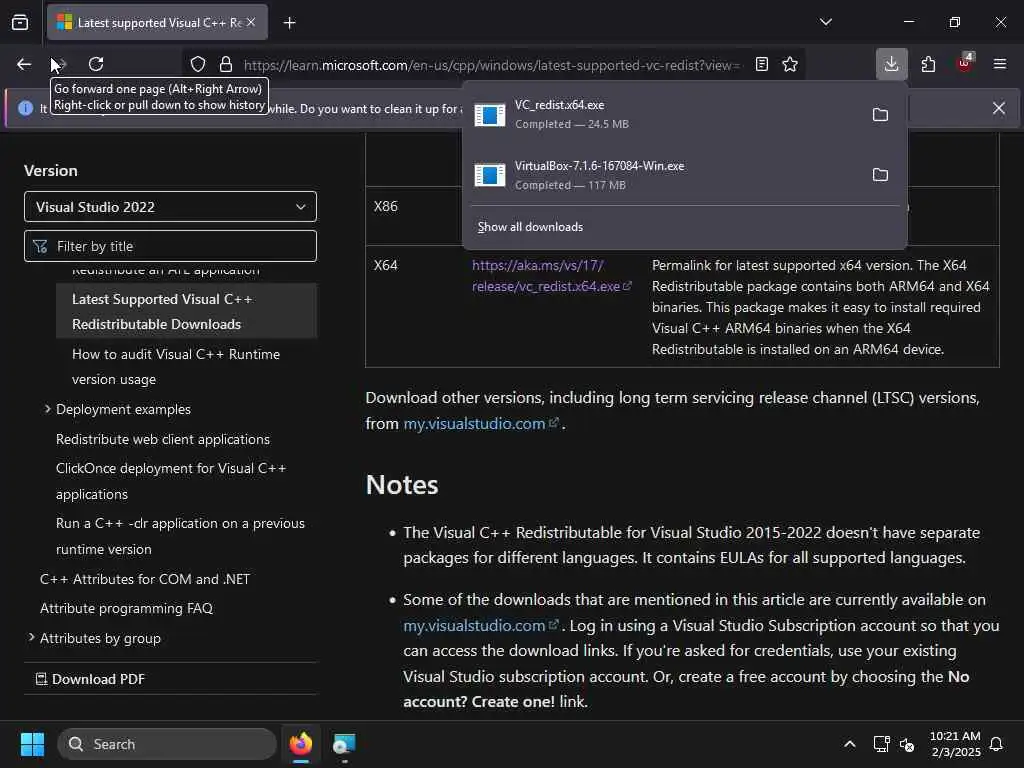Open Firefox application hamburger menu

pyautogui.click(x=1000, y=64)
